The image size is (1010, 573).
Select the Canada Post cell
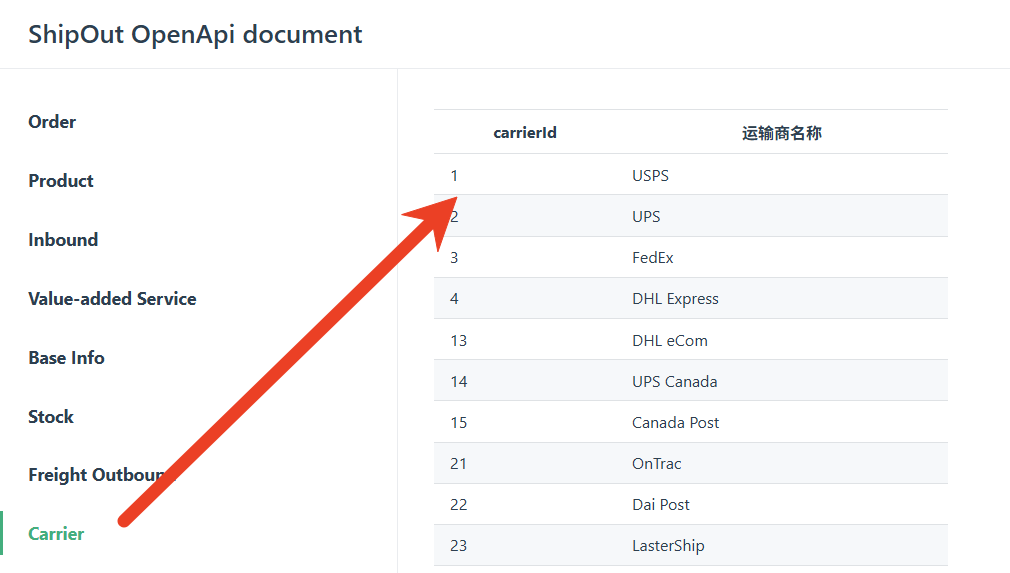(x=675, y=423)
